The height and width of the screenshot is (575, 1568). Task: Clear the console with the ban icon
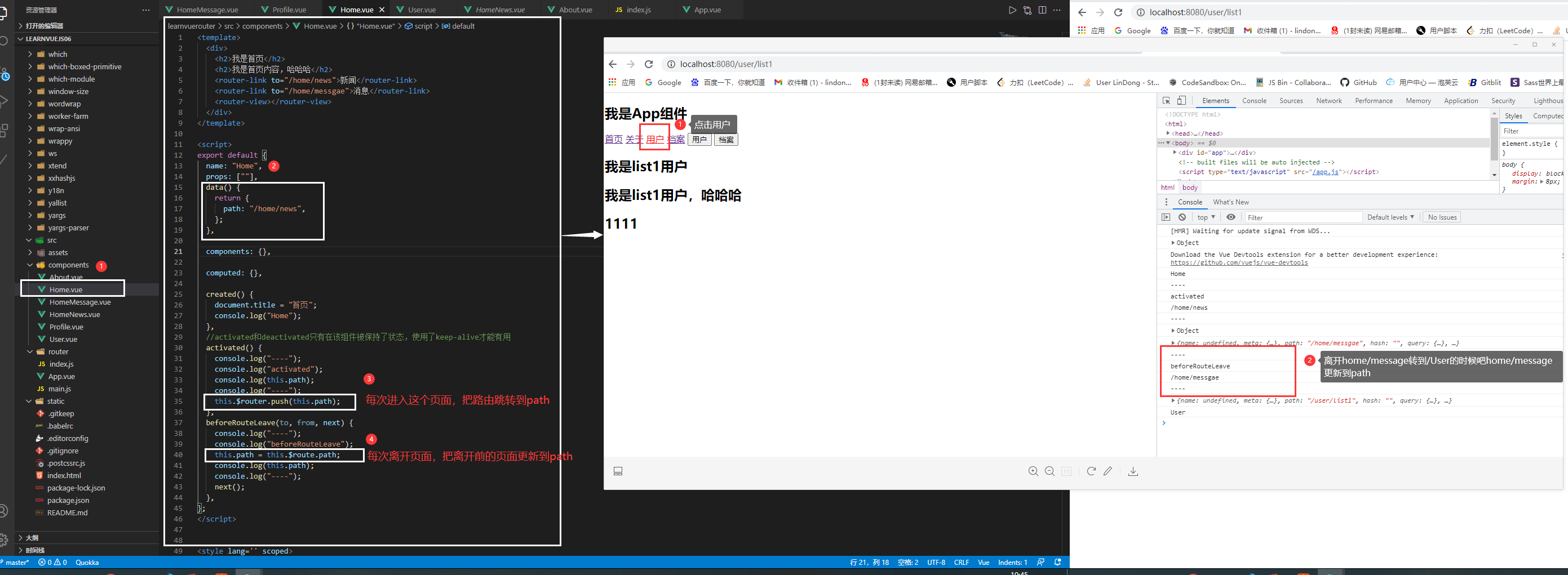(1182, 217)
